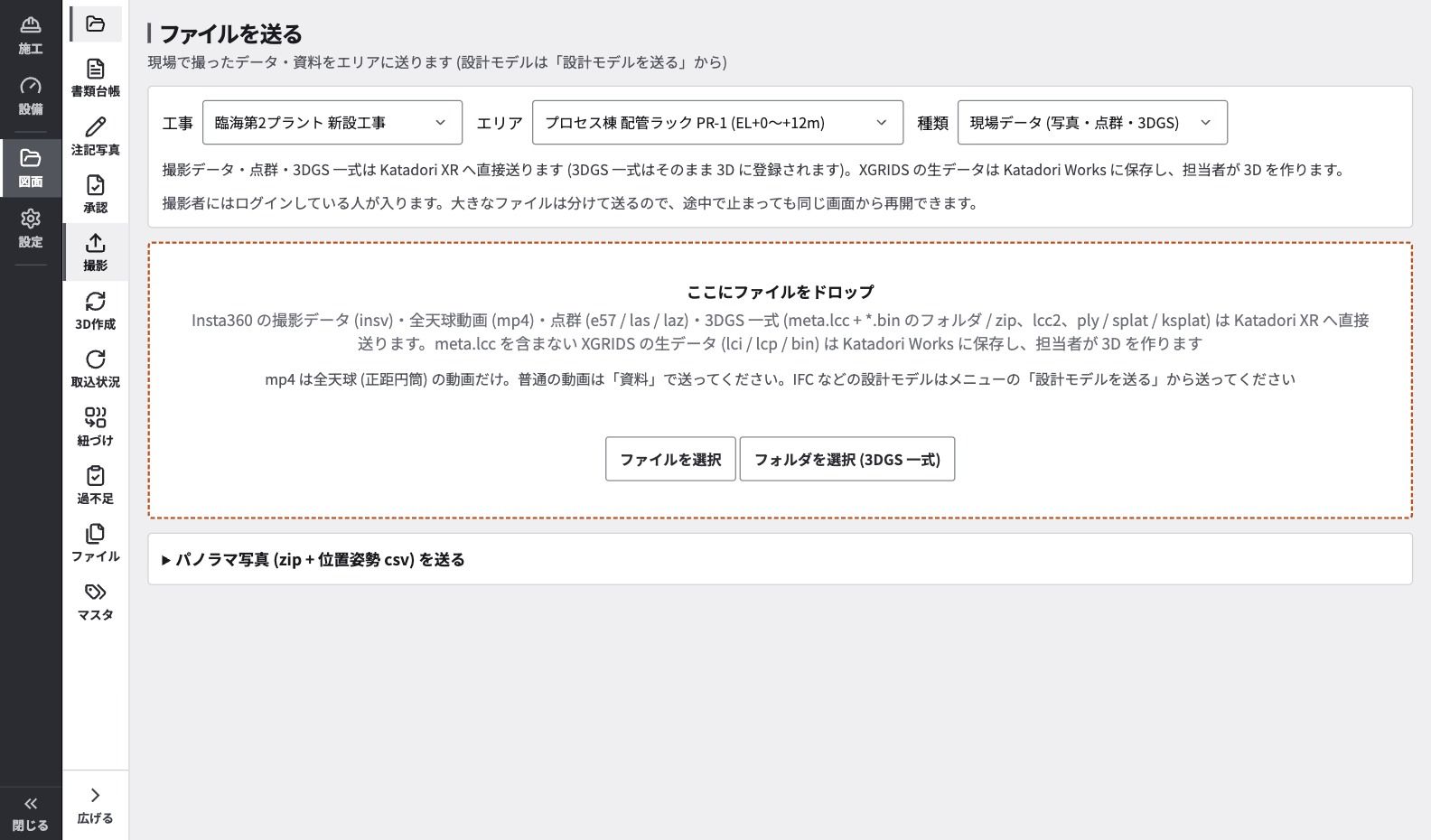Open 過不足 clipboard check icon
1431x840 pixels.
click(95, 485)
